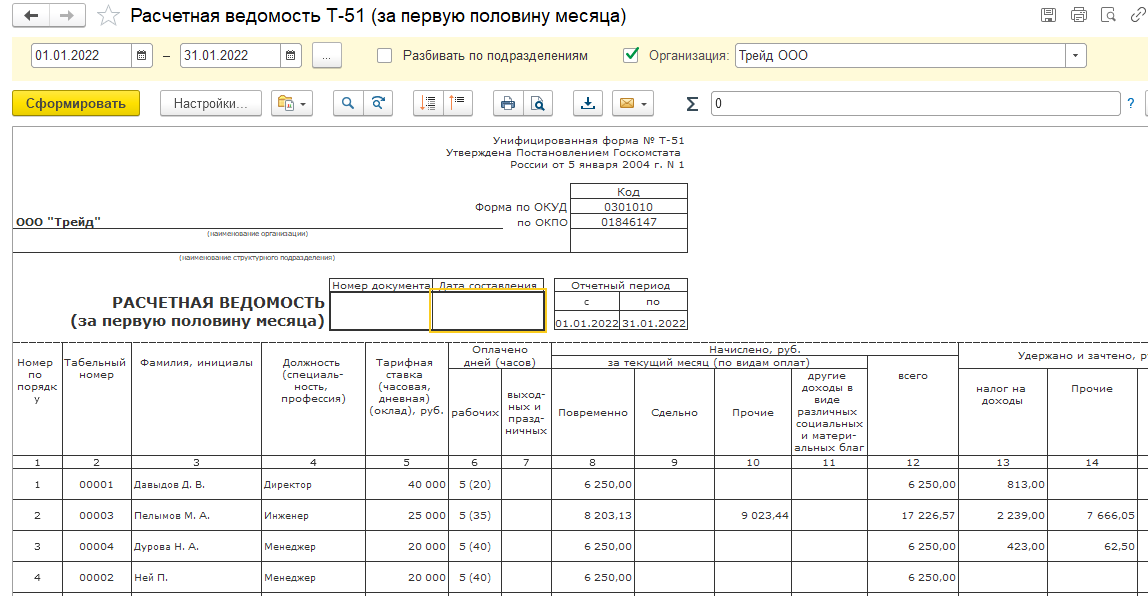This screenshot has width=1148, height=596.
Task: Click the print icon in report toolbar
Action: pyautogui.click(x=508, y=103)
